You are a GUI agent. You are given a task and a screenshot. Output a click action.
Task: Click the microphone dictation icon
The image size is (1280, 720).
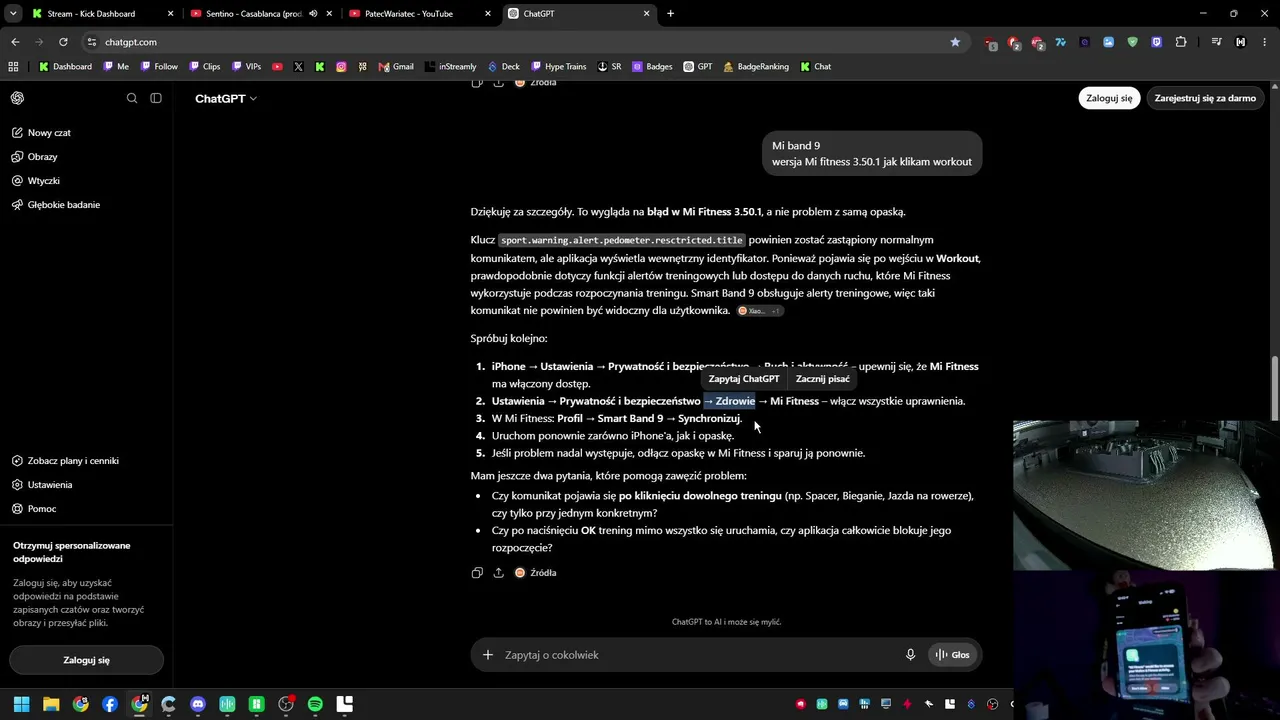pyautogui.click(x=910, y=655)
